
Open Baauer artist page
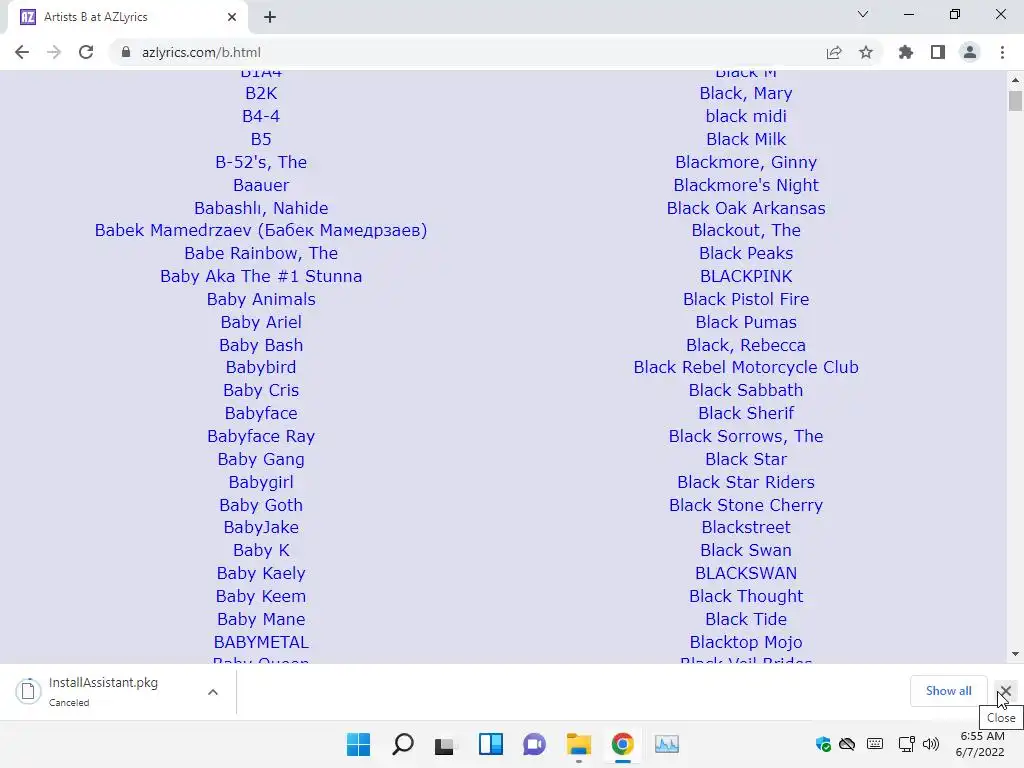261,185
